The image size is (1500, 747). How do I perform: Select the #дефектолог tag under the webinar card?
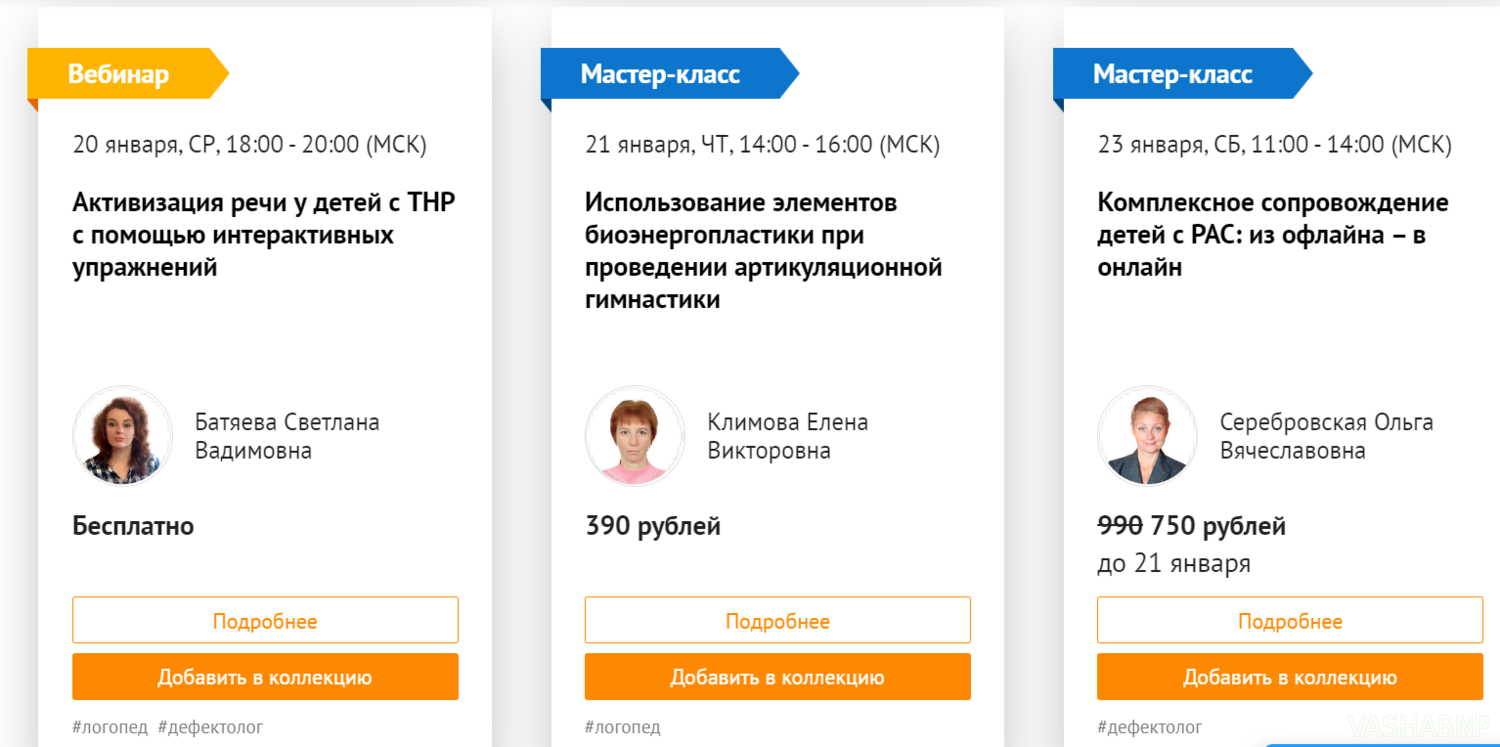(x=210, y=727)
